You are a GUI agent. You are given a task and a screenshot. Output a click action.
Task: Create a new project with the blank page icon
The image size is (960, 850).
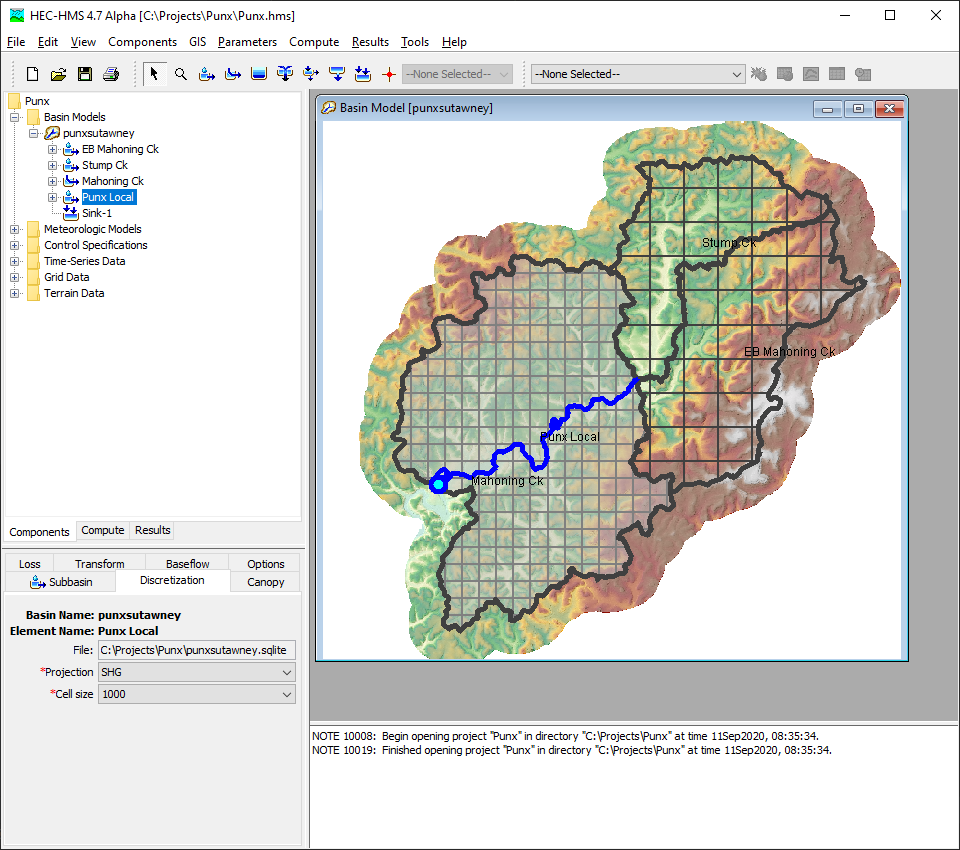[x=32, y=74]
